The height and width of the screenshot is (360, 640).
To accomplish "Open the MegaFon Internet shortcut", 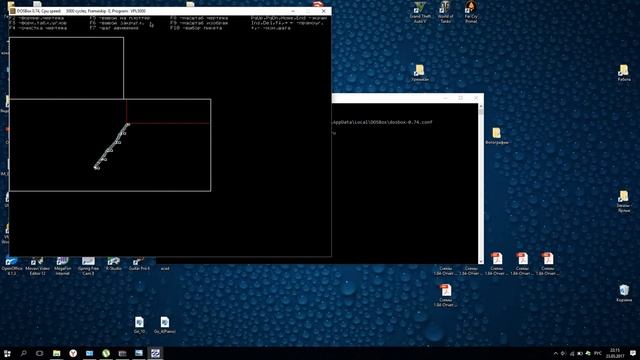I will (x=62, y=266).
